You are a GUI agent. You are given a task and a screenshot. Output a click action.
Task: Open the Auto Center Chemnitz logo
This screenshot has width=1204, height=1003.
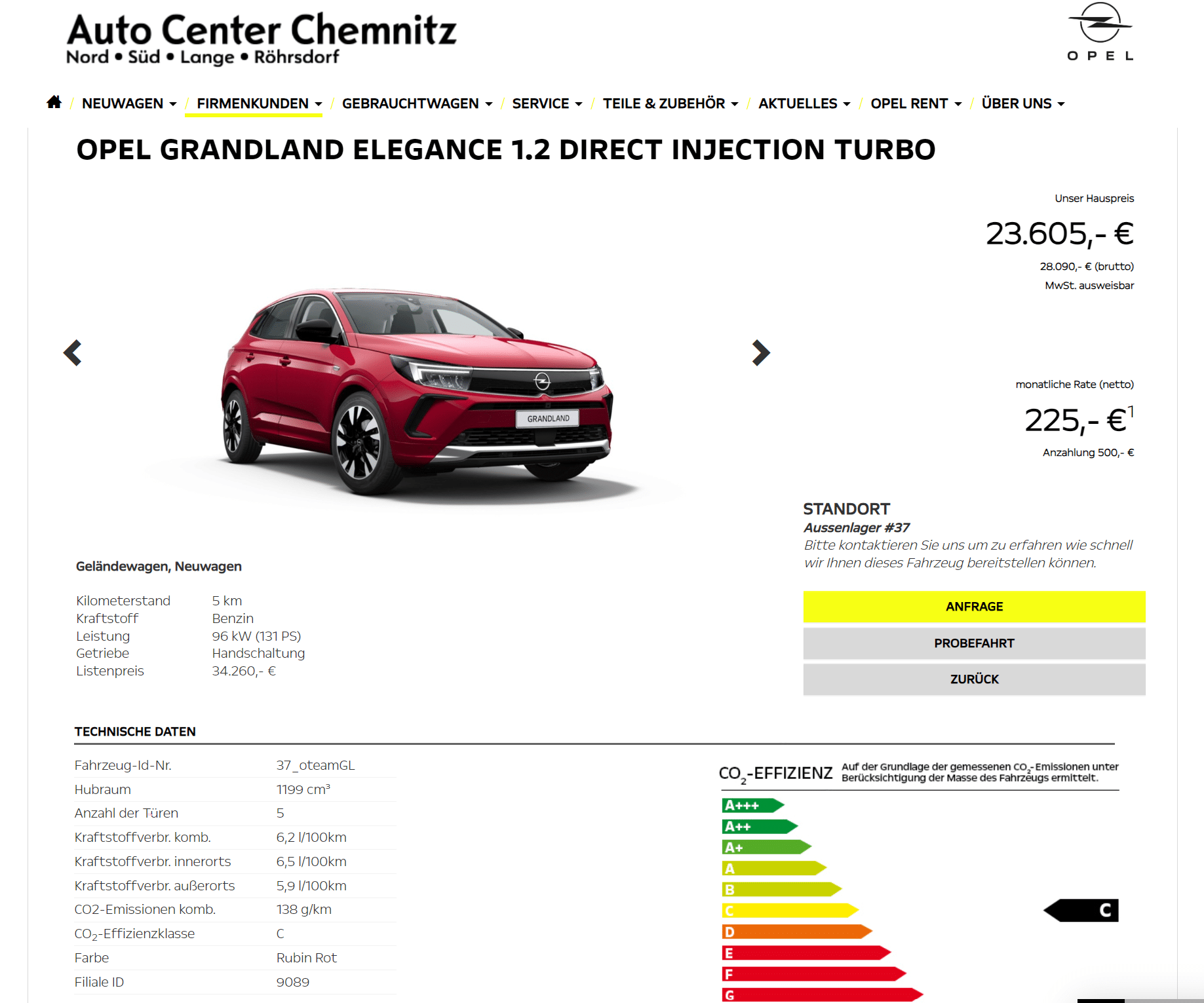point(262,39)
